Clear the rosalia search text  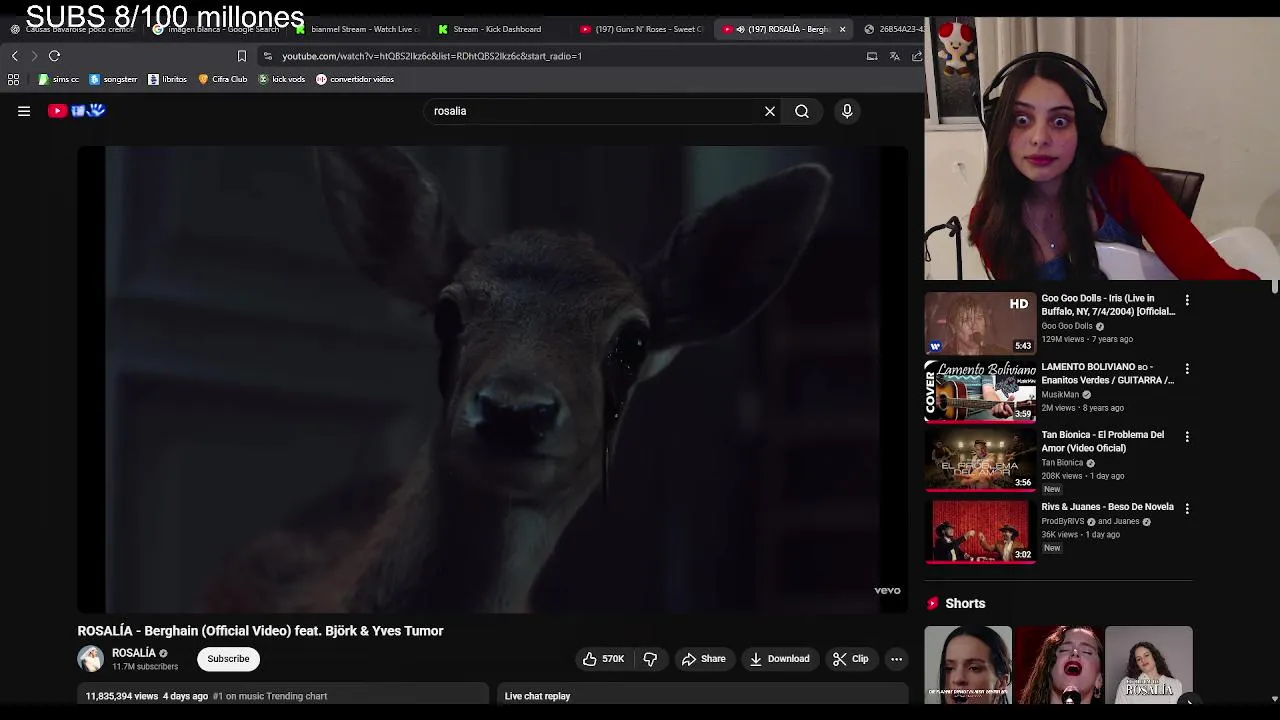click(770, 111)
